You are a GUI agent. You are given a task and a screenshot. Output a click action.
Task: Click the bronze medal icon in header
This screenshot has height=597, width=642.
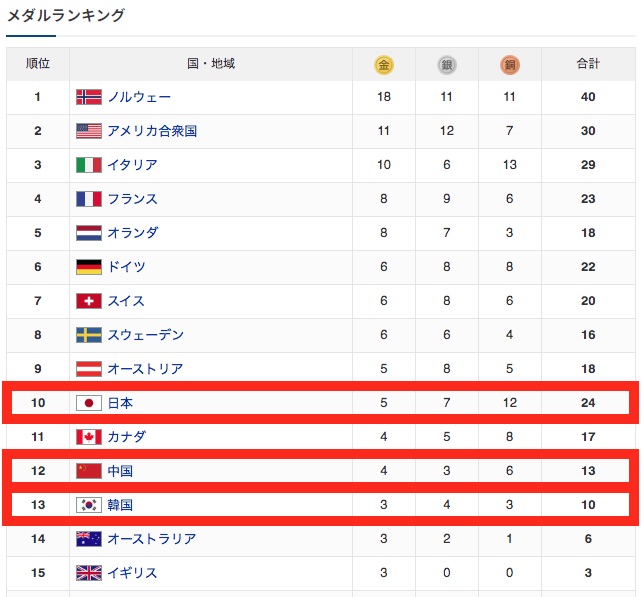tap(510, 65)
